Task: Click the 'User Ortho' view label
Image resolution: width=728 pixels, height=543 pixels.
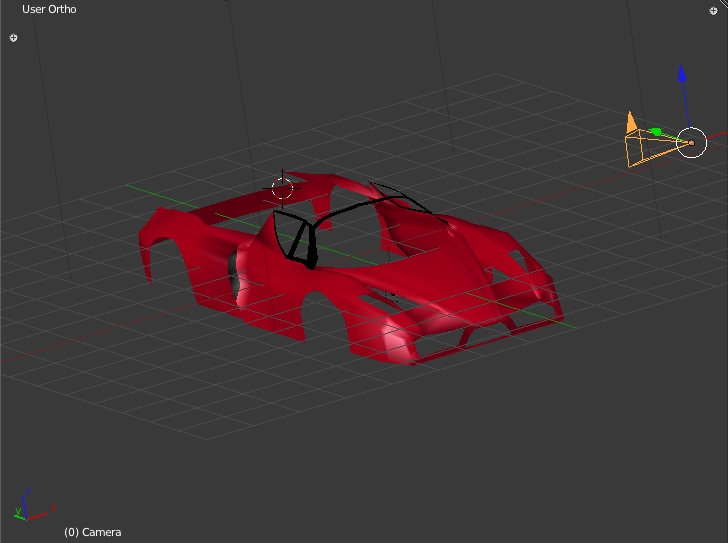Action: 49,9
